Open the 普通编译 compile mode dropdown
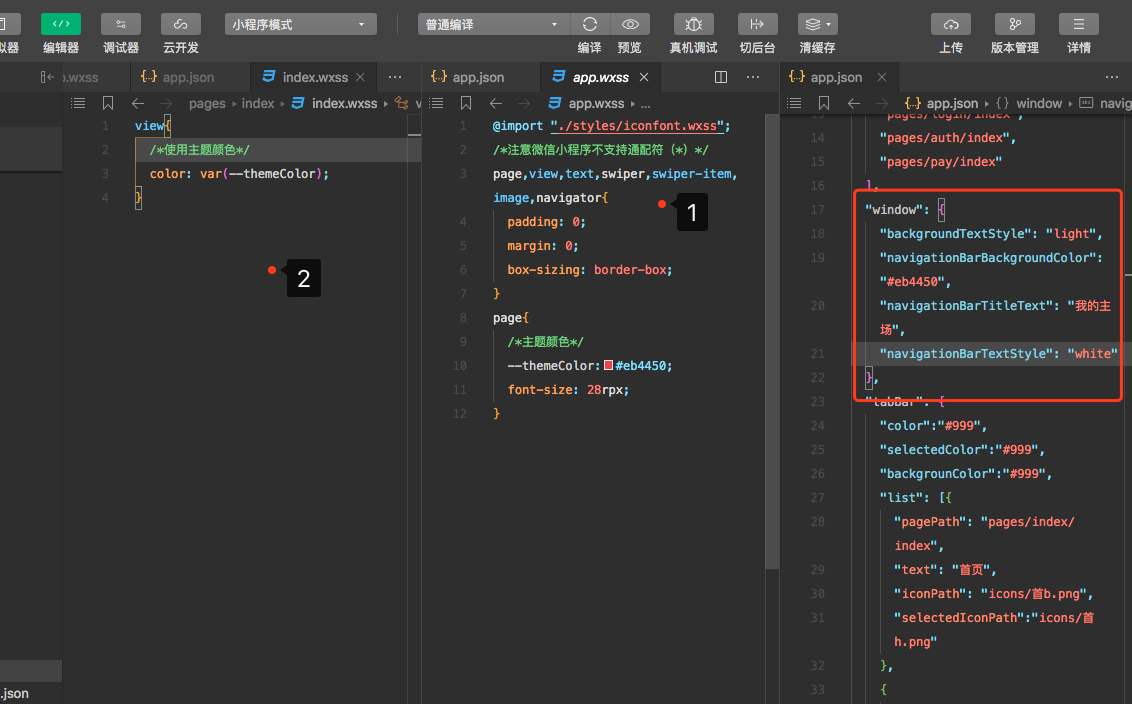 493,24
